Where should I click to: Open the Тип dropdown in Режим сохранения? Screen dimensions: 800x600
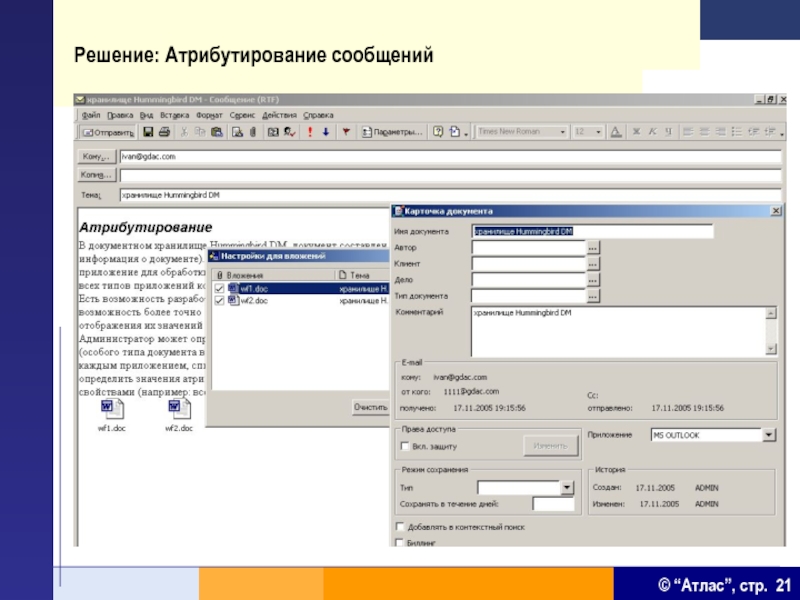(567, 487)
